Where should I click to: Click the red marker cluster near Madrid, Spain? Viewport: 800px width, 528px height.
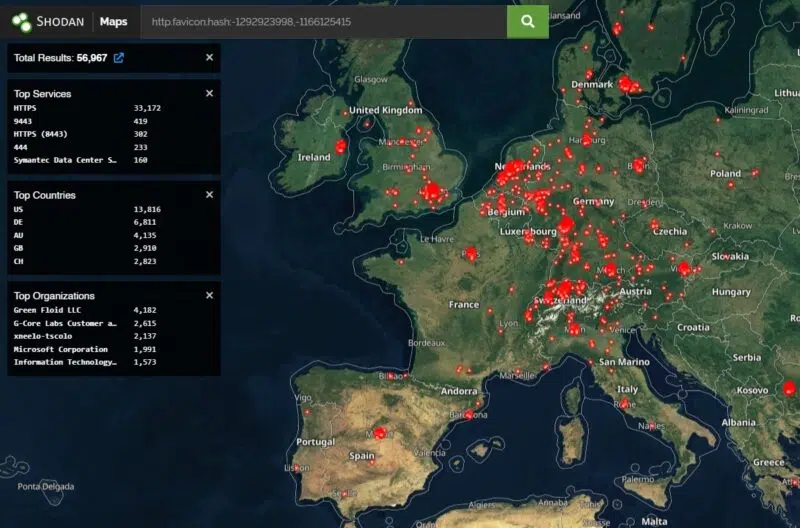(379, 433)
